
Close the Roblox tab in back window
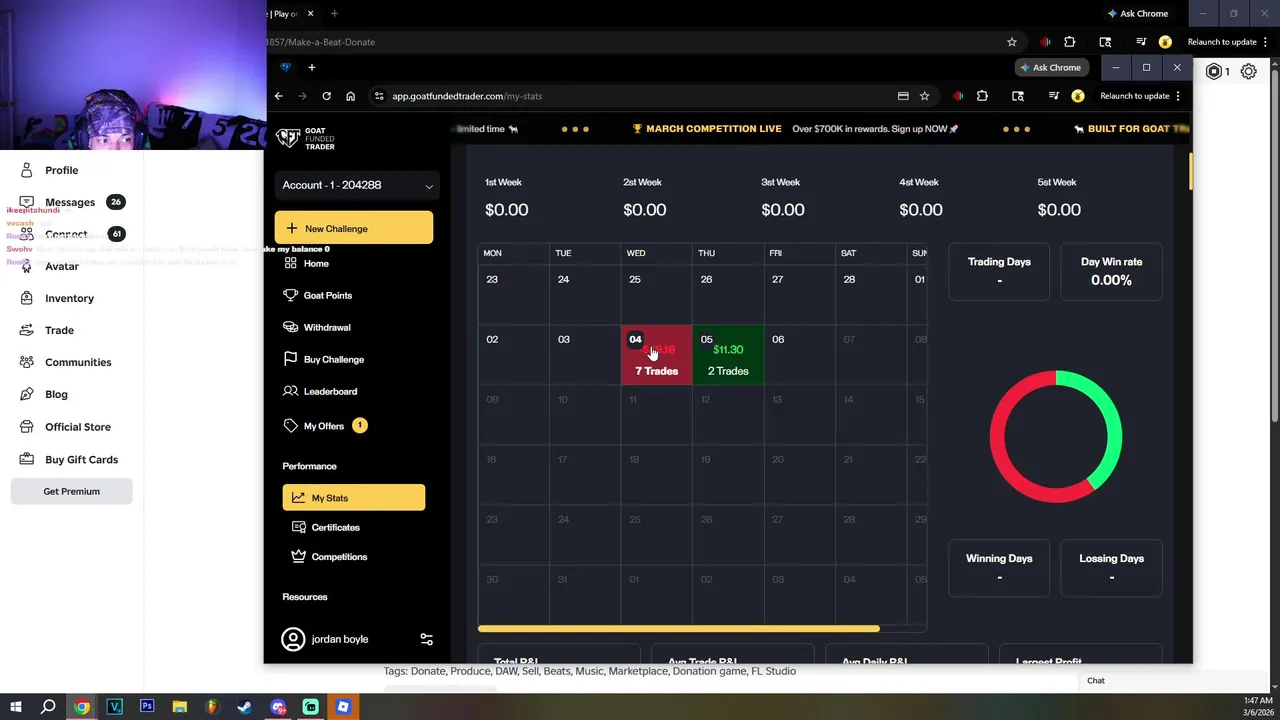(310, 14)
